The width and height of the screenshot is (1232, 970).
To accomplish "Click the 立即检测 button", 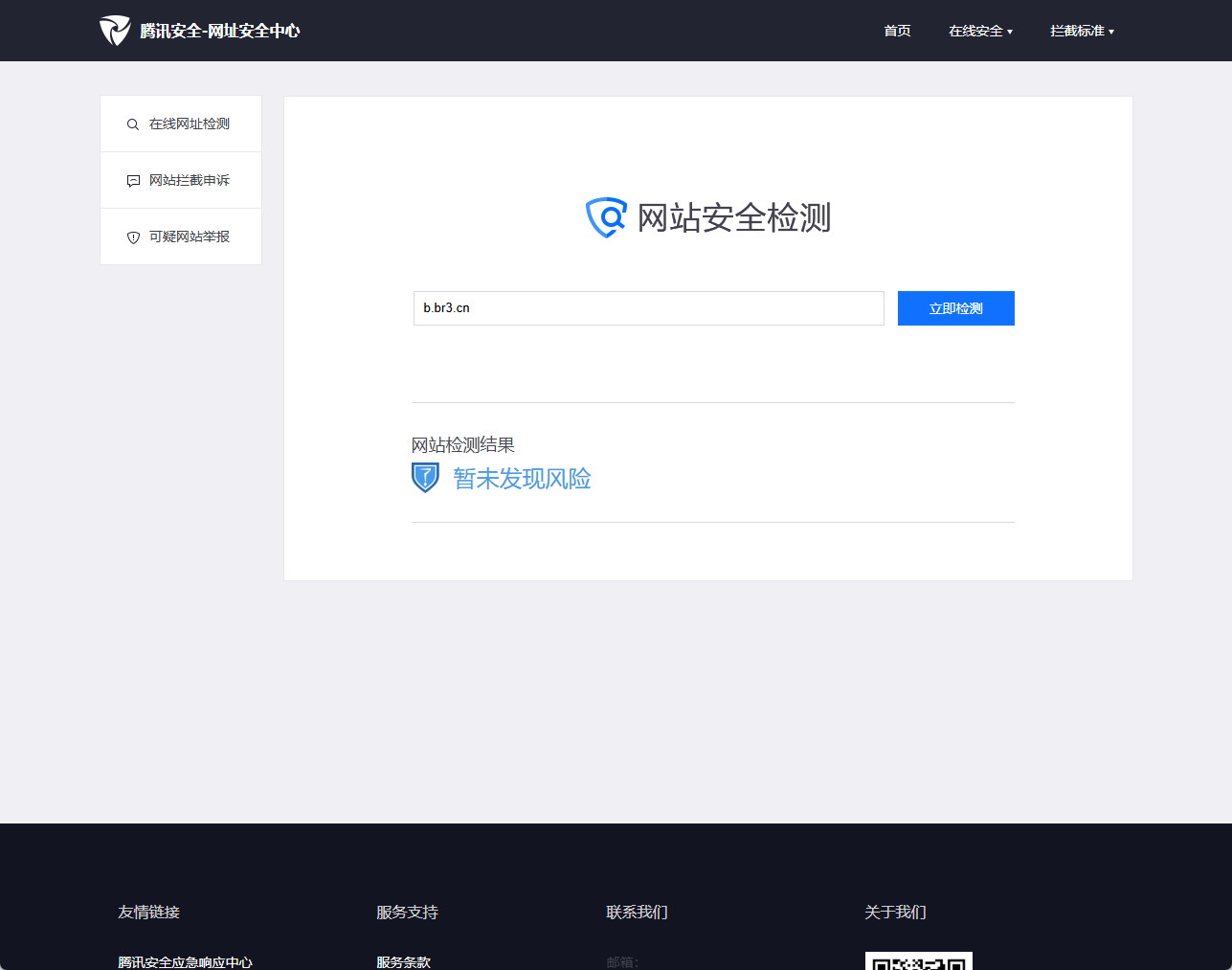I will (x=956, y=308).
